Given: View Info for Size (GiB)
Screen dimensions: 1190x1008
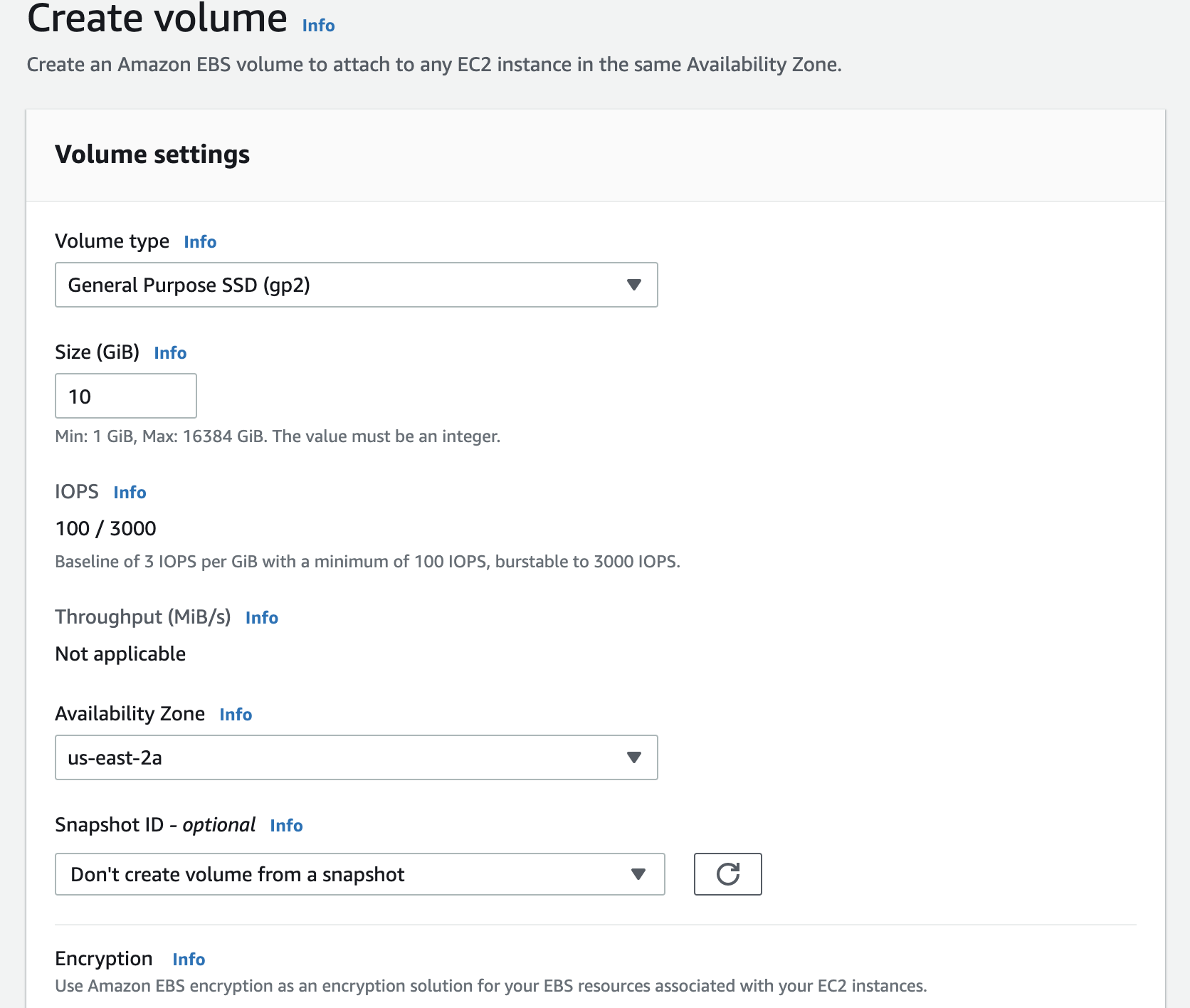Looking at the screenshot, I should (x=169, y=353).
